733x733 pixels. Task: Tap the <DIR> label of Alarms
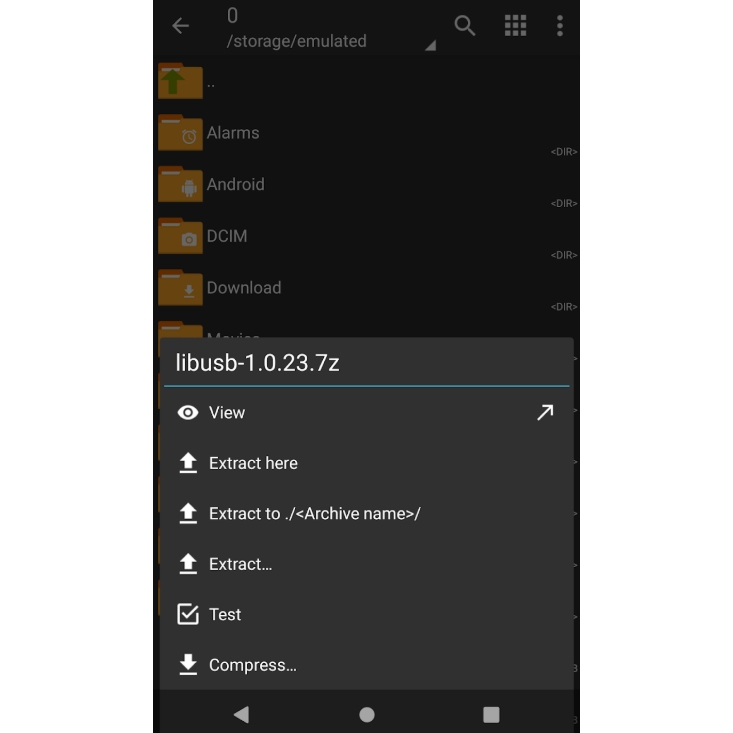point(564,152)
